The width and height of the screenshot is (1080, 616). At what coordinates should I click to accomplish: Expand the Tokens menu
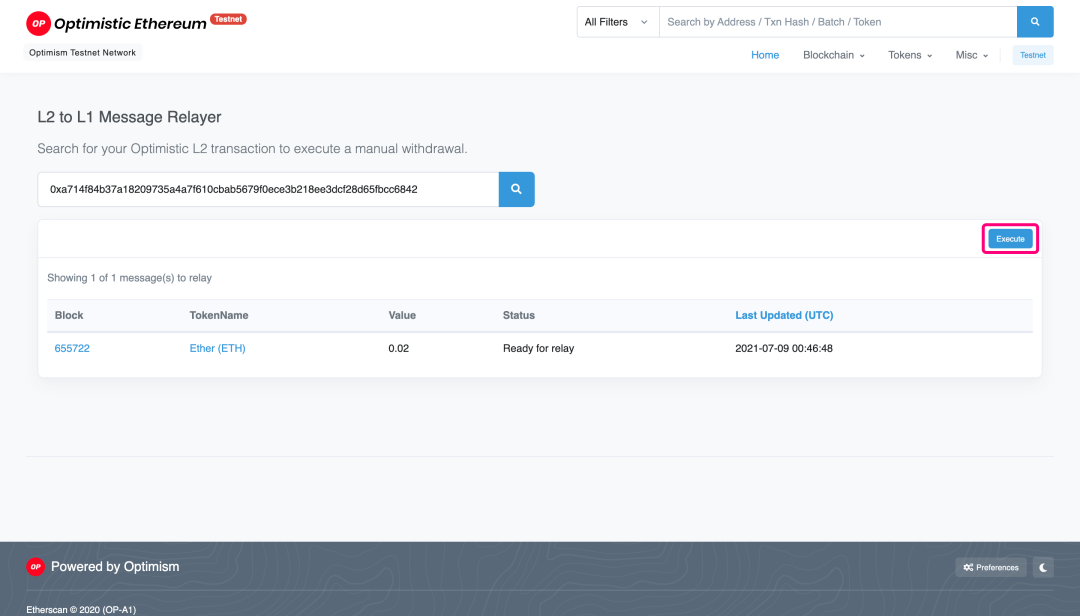pyautogui.click(x=910, y=55)
